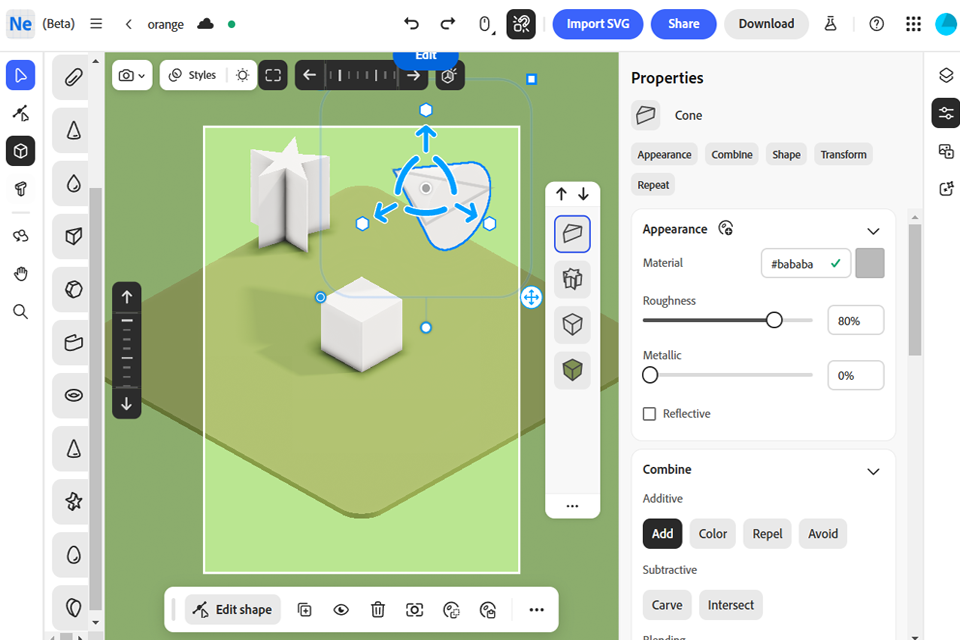Click the trash delete icon
The width and height of the screenshot is (960, 640).
(378, 609)
